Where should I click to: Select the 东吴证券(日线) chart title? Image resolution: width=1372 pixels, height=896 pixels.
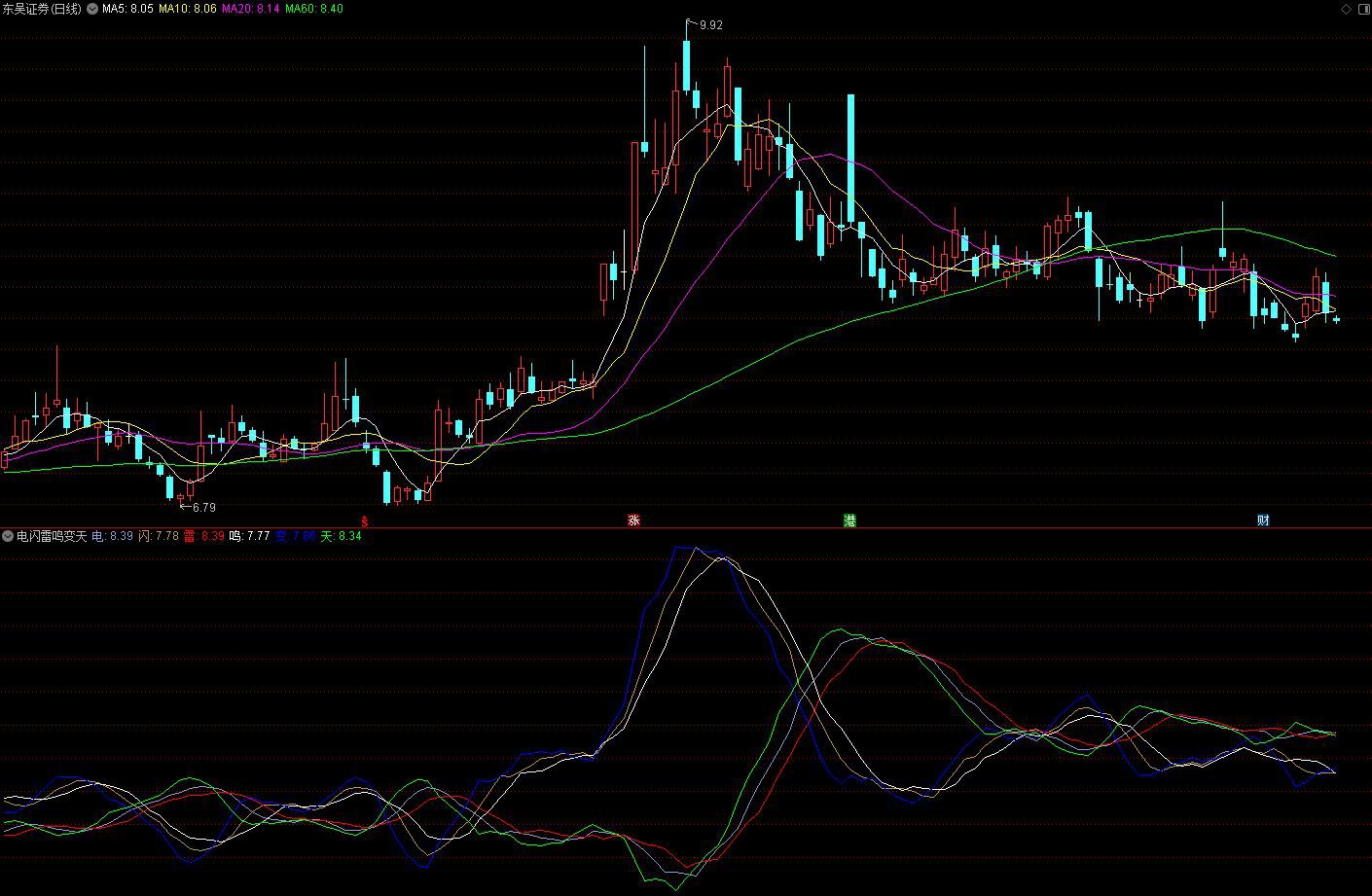(42, 9)
